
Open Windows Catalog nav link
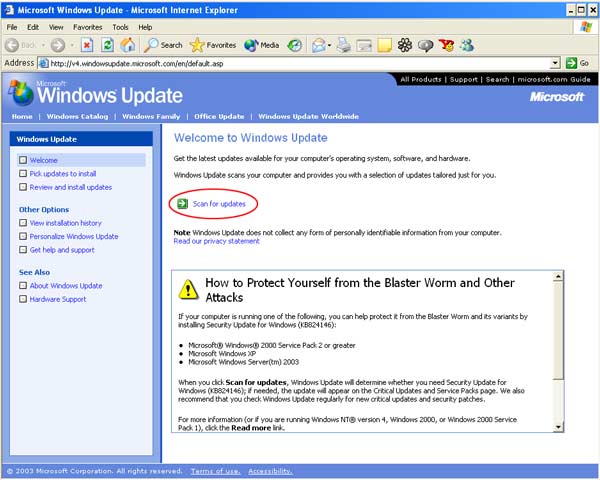click(x=77, y=116)
